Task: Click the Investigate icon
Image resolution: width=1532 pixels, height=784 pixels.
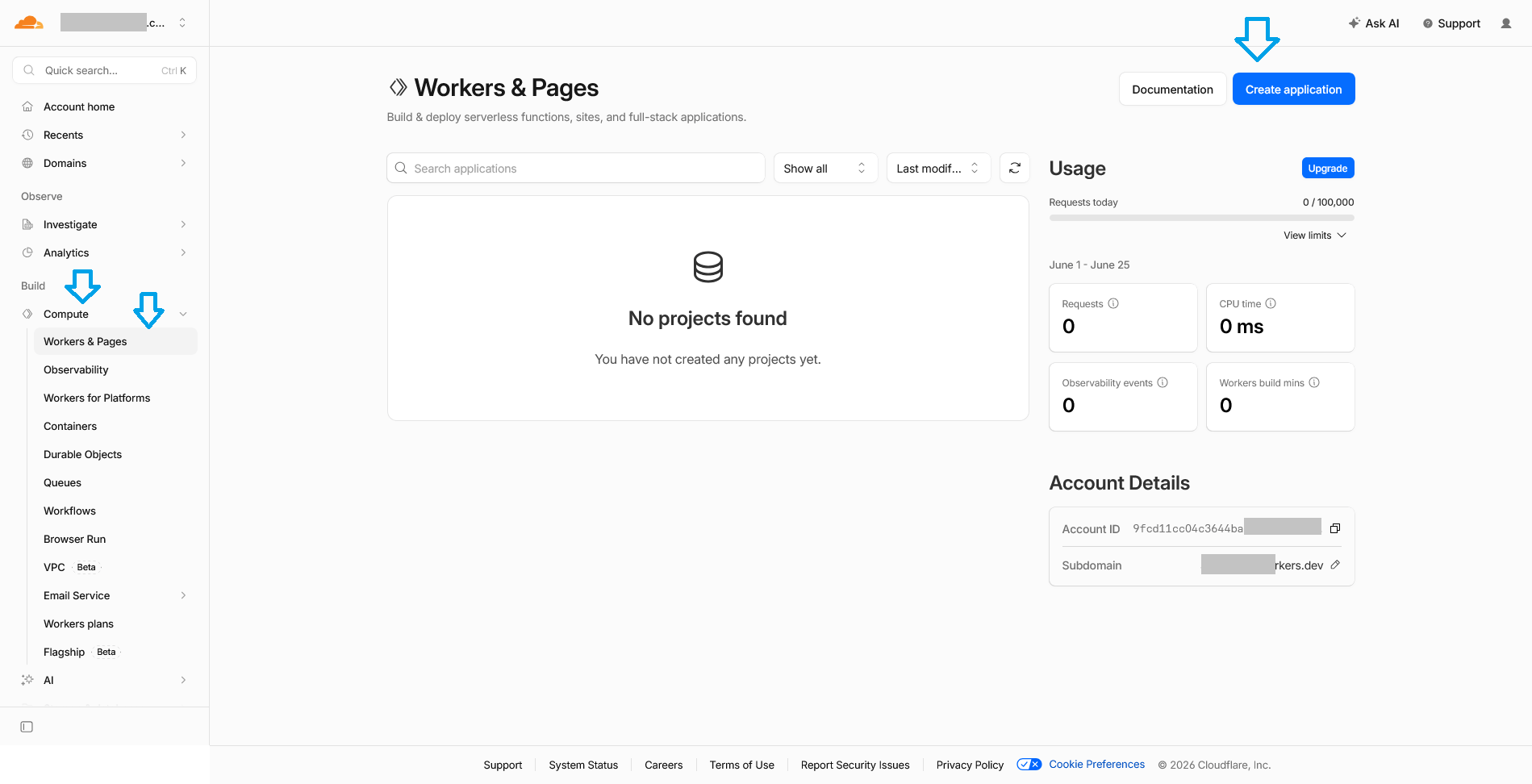Action: pyautogui.click(x=27, y=224)
